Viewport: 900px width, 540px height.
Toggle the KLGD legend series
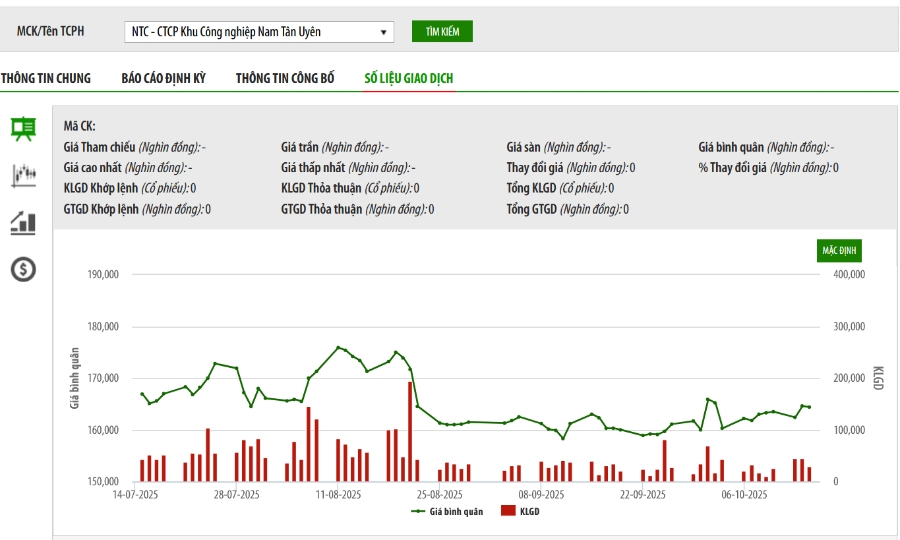pos(524,511)
